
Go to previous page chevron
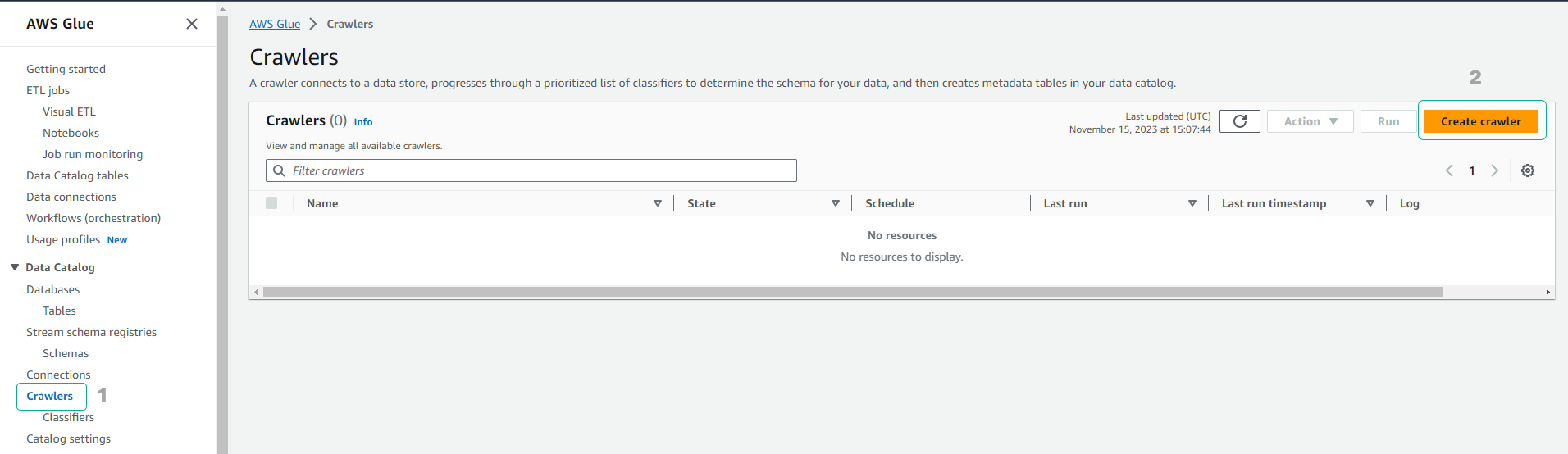[x=1449, y=170]
